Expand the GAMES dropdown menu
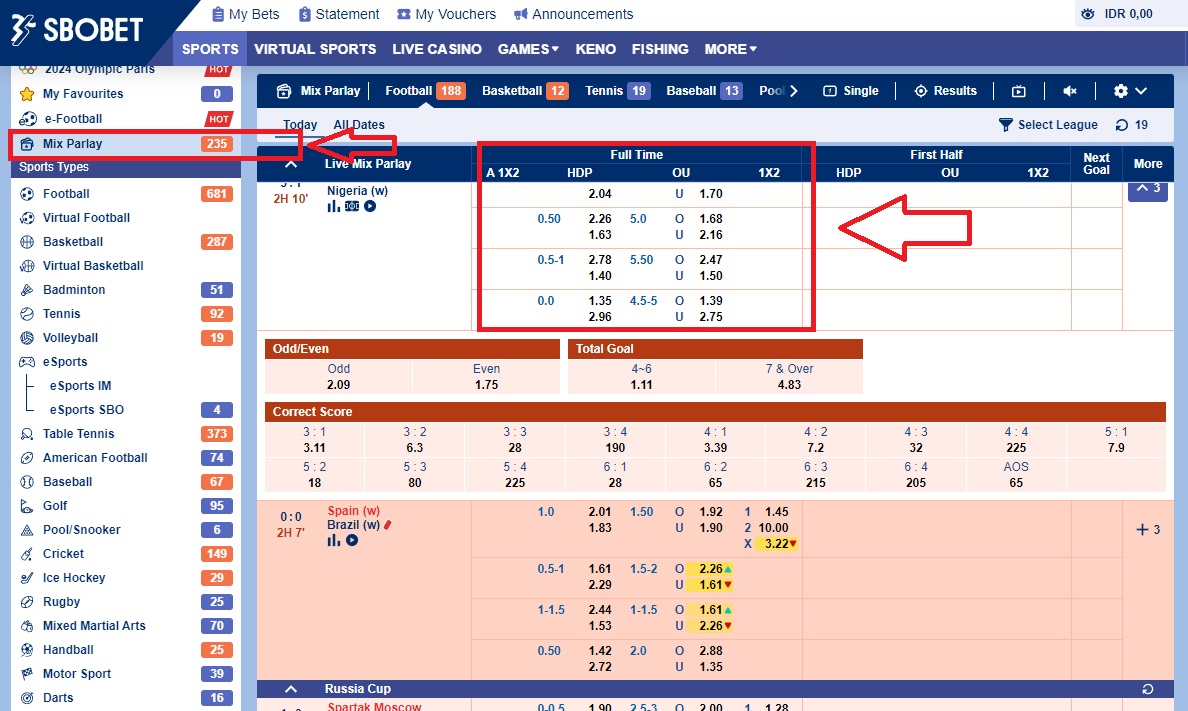 coord(528,49)
